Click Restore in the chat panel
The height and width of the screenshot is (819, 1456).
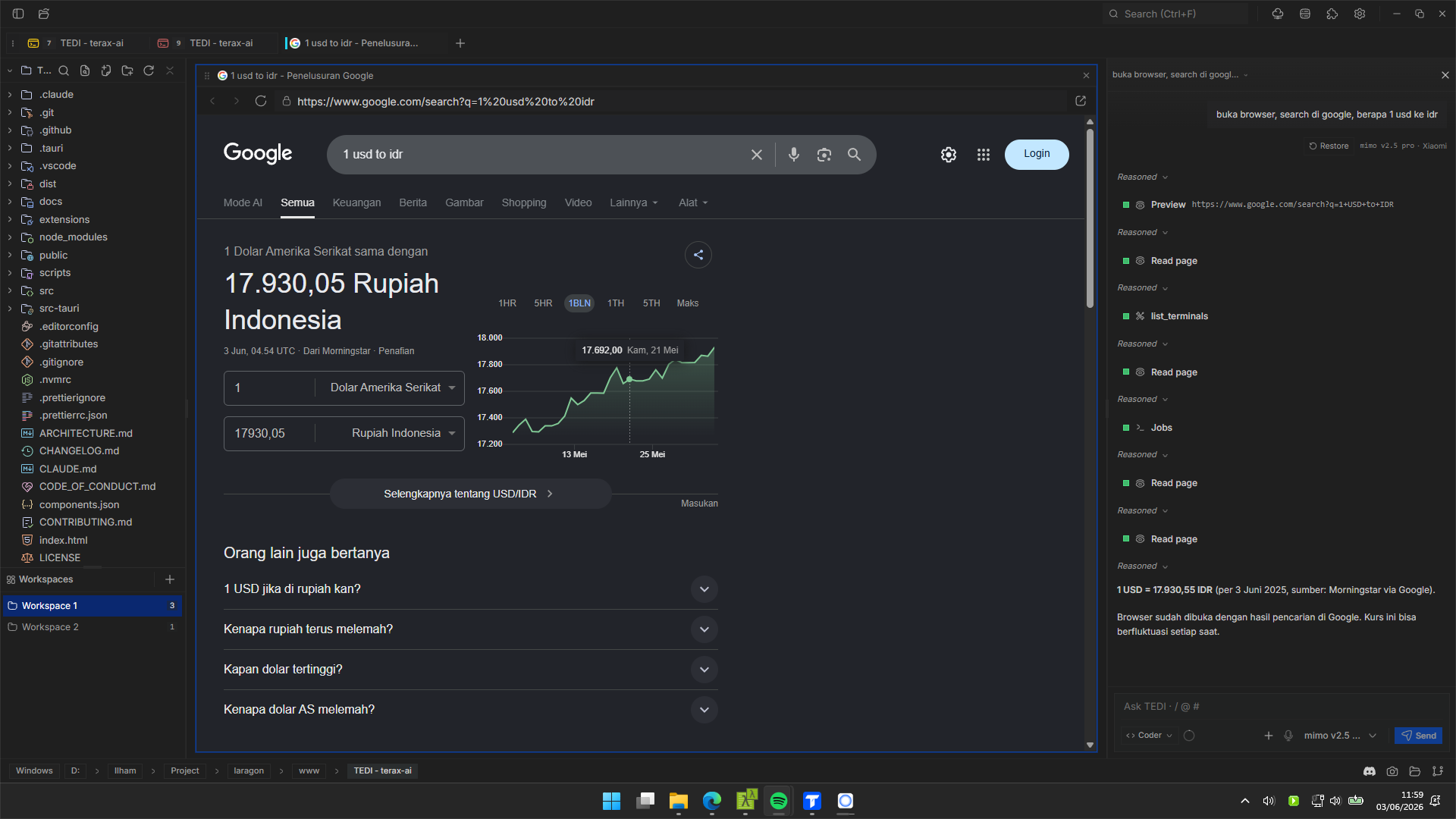1329,146
